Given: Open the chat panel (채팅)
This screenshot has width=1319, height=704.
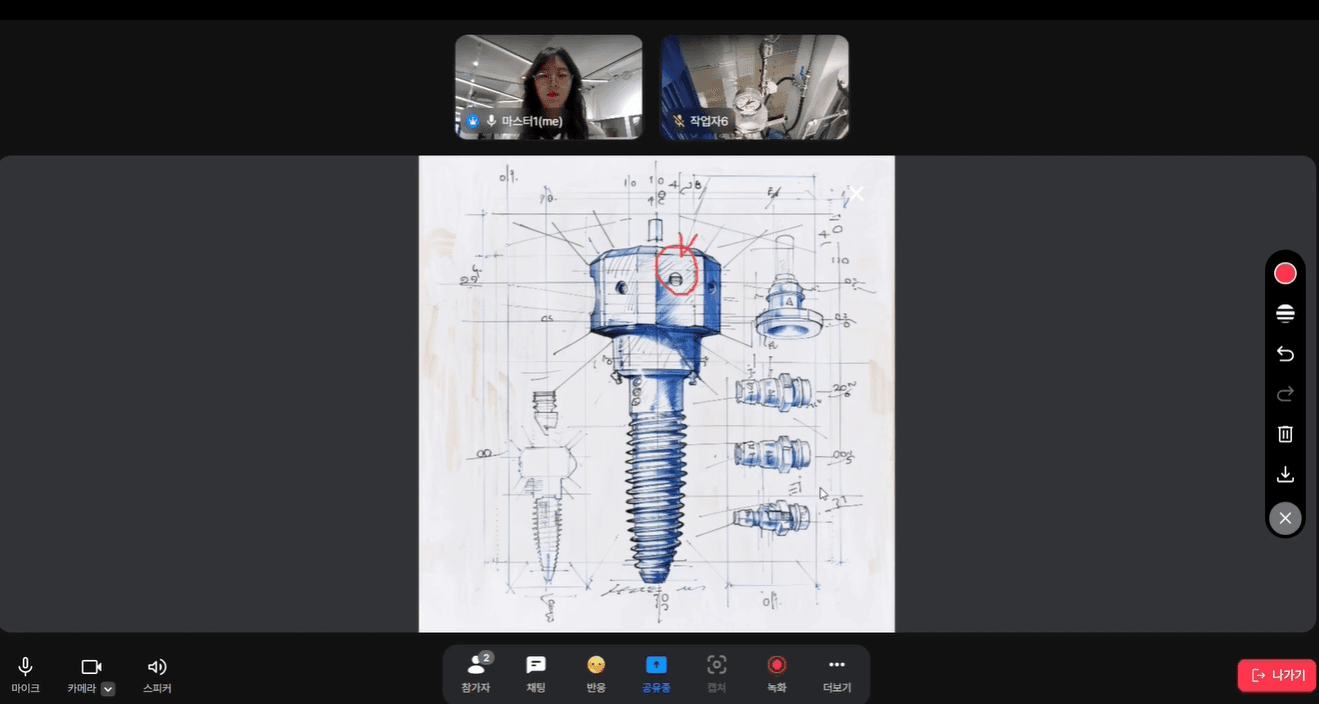Looking at the screenshot, I should (x=536, y=674).
